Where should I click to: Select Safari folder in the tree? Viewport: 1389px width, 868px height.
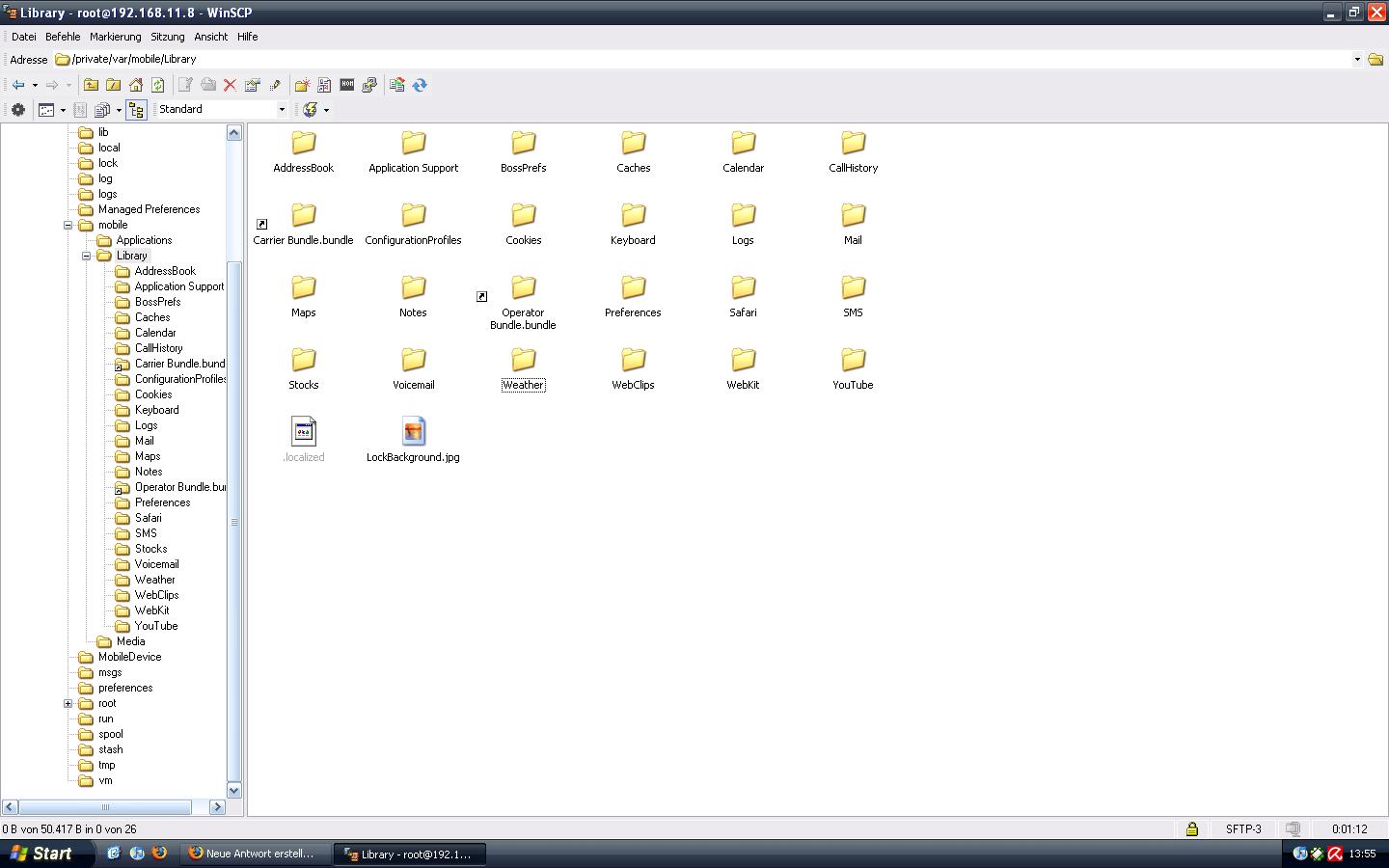pyautogui.click(x=148, y=518)
